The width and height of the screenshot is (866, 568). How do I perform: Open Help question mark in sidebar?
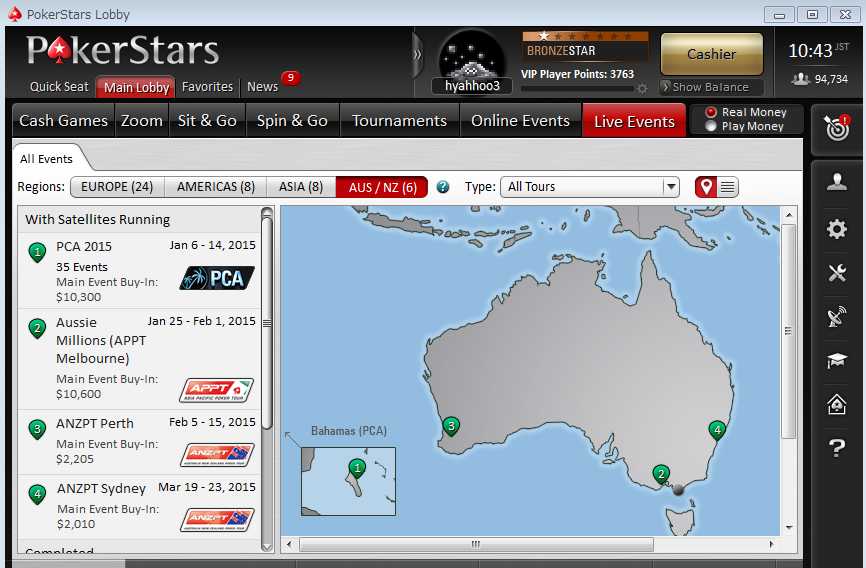(837, 448)
